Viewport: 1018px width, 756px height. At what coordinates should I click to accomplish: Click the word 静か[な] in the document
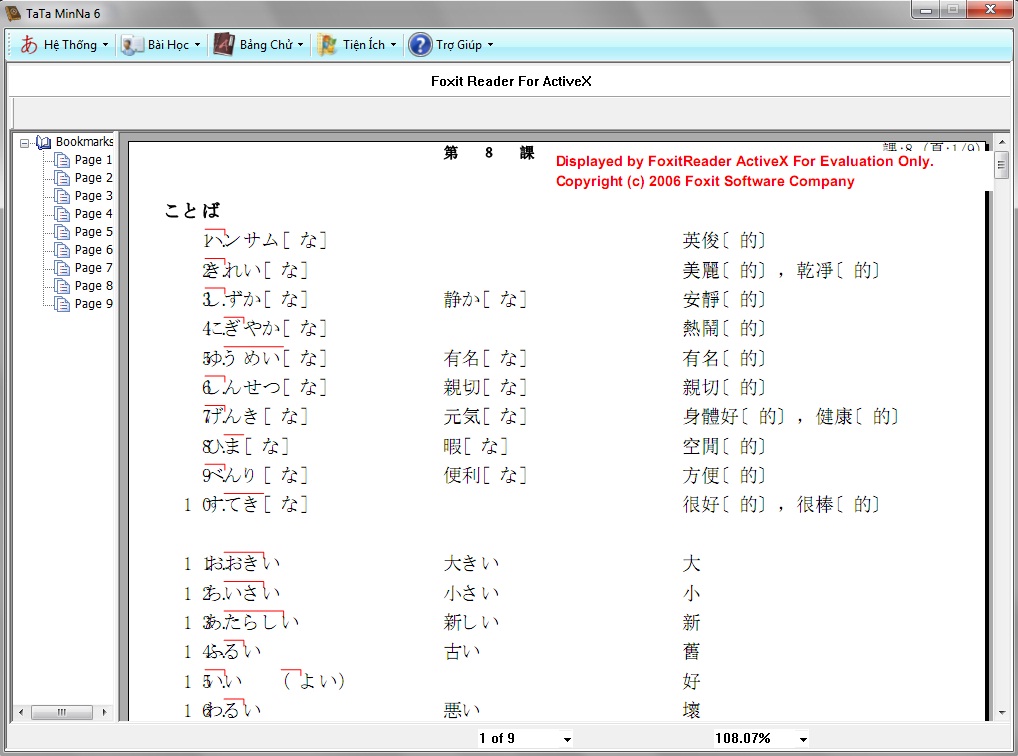[x=485, y=299]
